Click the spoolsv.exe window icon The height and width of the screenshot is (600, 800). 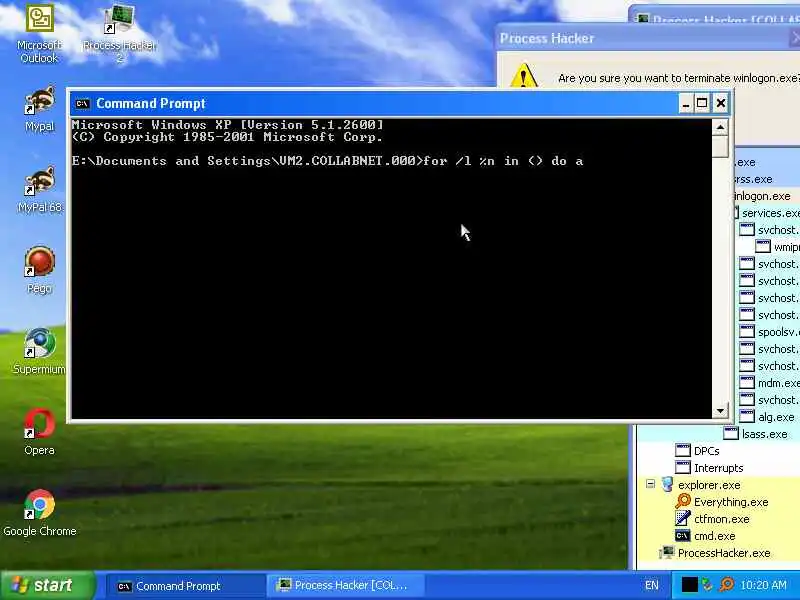pyautogui.click(x=747, y=331)
